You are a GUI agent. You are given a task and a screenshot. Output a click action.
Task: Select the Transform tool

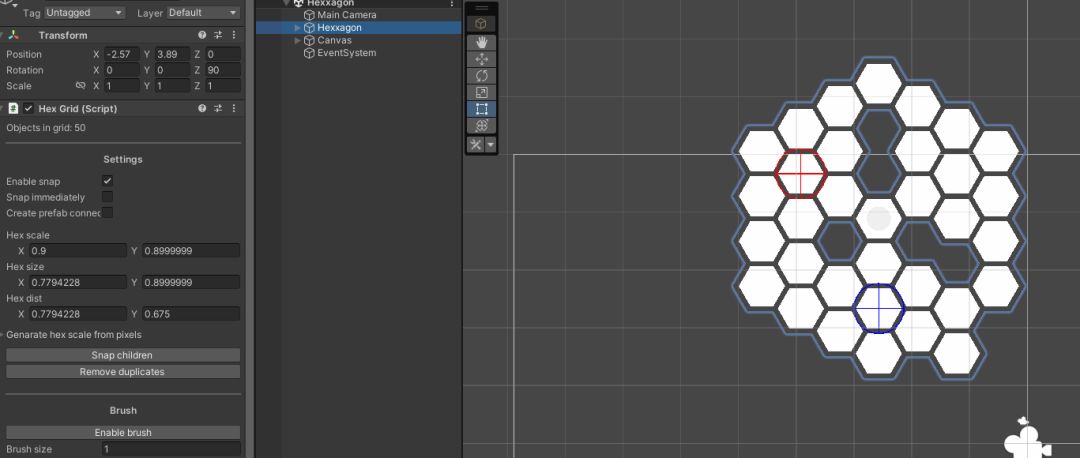coord(481,126)
